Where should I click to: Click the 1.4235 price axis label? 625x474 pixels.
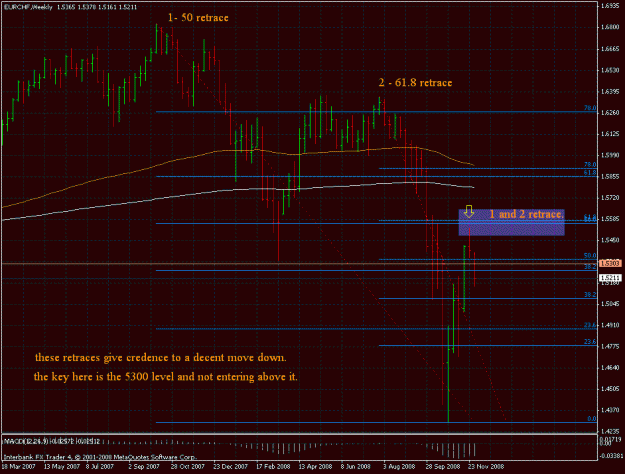point(610,431)
